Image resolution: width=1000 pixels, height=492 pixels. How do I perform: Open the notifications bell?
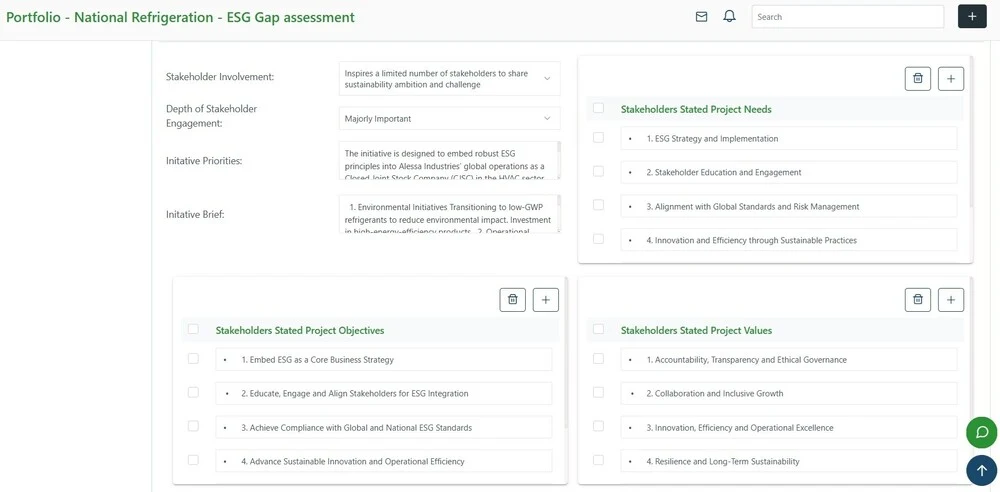click(x=729, y=17)
